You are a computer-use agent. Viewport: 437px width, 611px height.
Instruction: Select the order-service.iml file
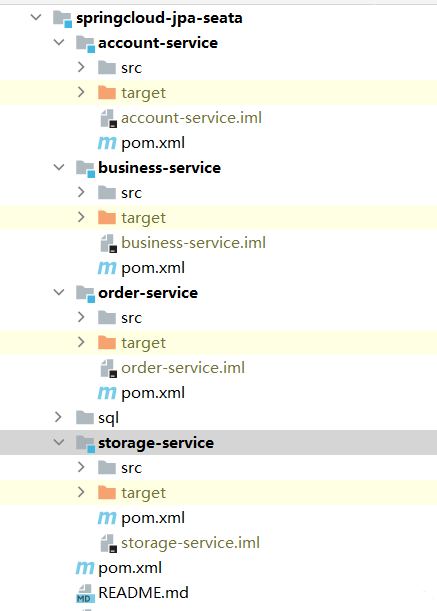183,368
